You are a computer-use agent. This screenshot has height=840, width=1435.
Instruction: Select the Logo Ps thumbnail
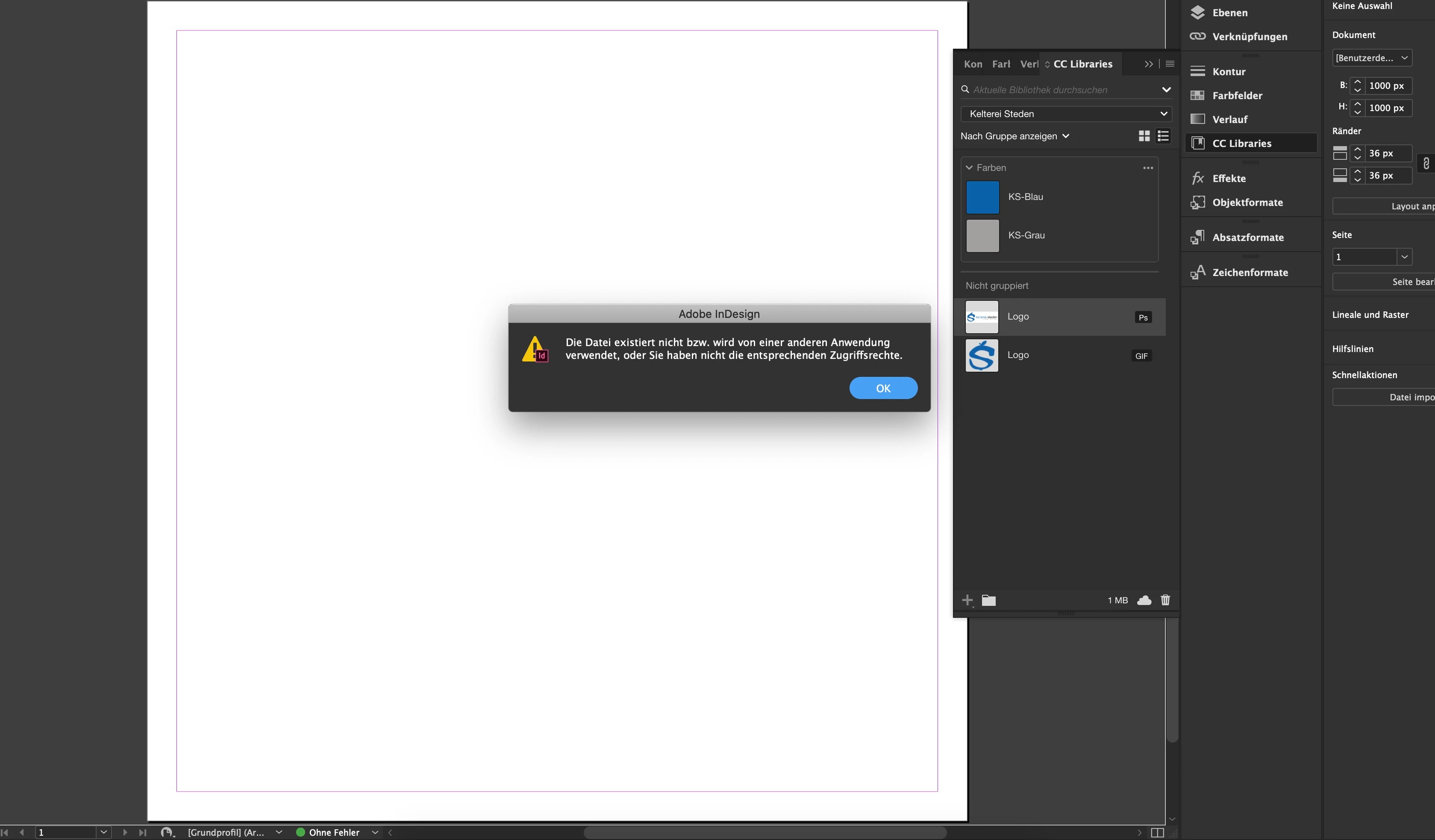pyautogui.click(x=982, y=317)
